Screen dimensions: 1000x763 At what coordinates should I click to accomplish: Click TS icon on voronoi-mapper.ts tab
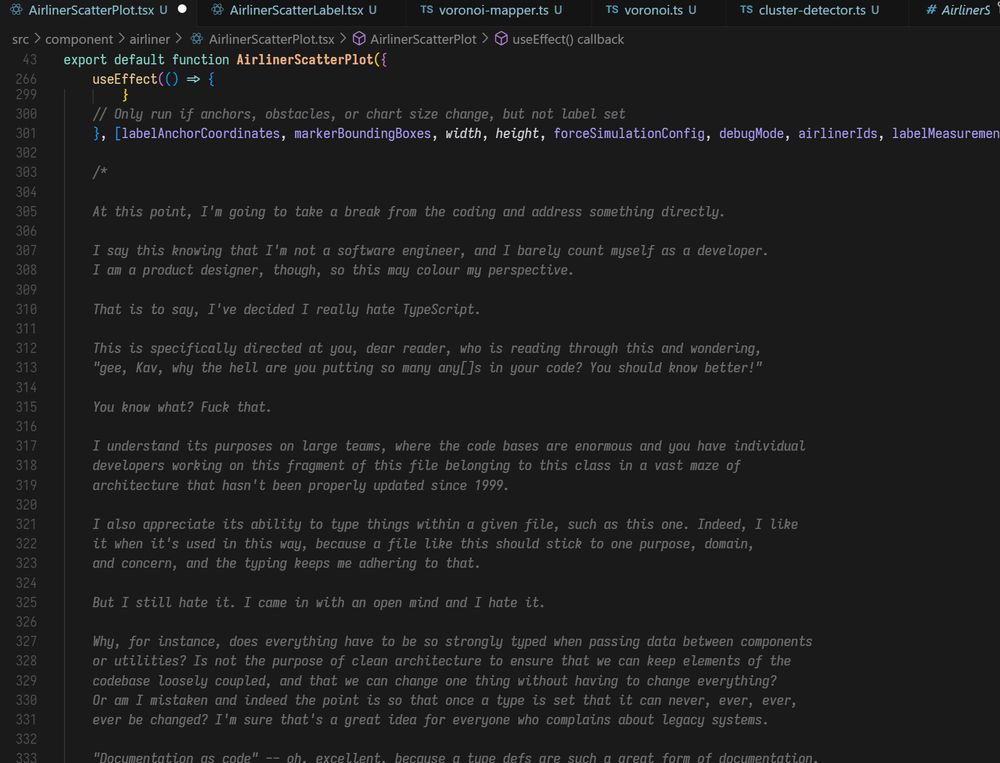tap(427, 10)
